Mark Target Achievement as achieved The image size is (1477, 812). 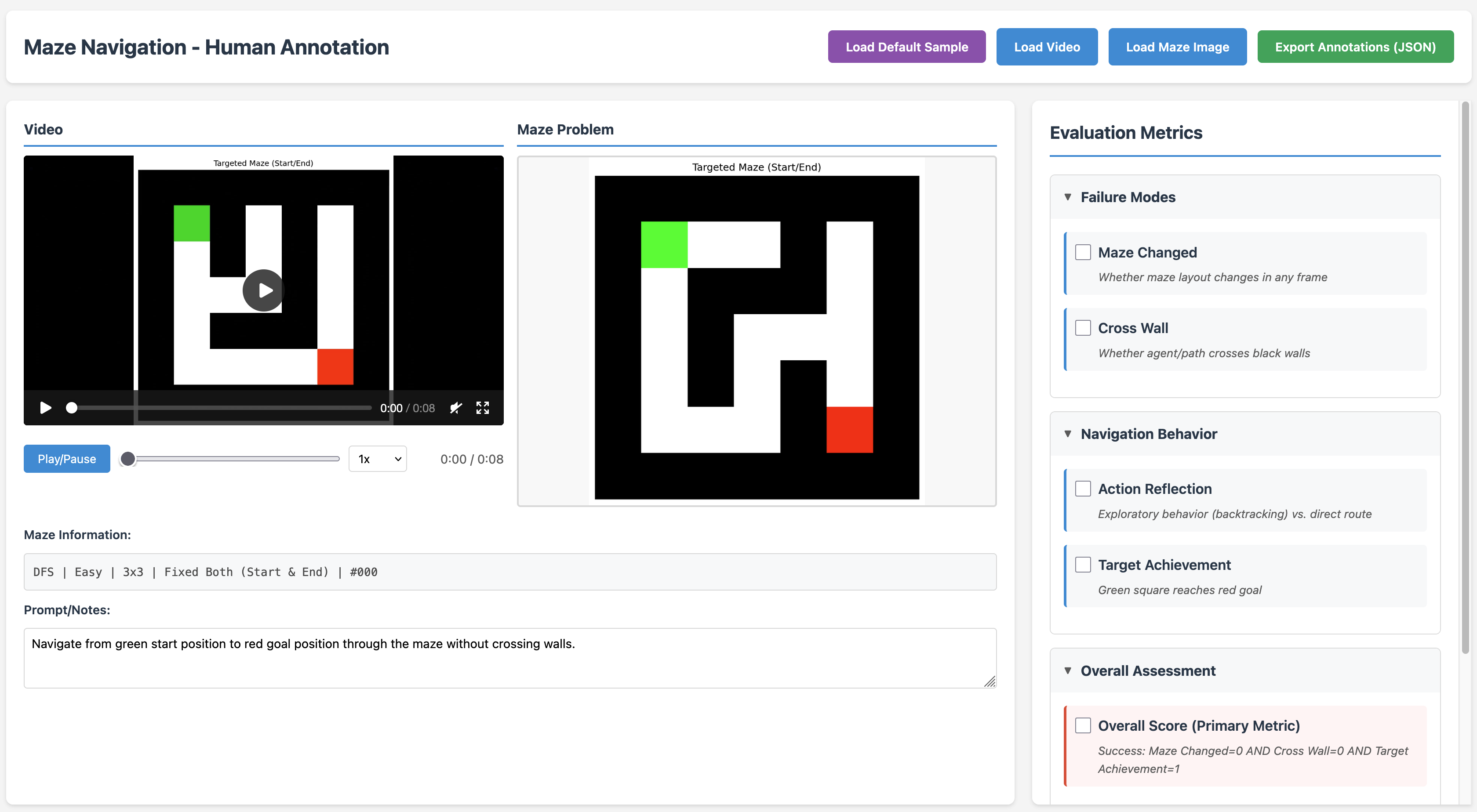(x=1083, y=565)
